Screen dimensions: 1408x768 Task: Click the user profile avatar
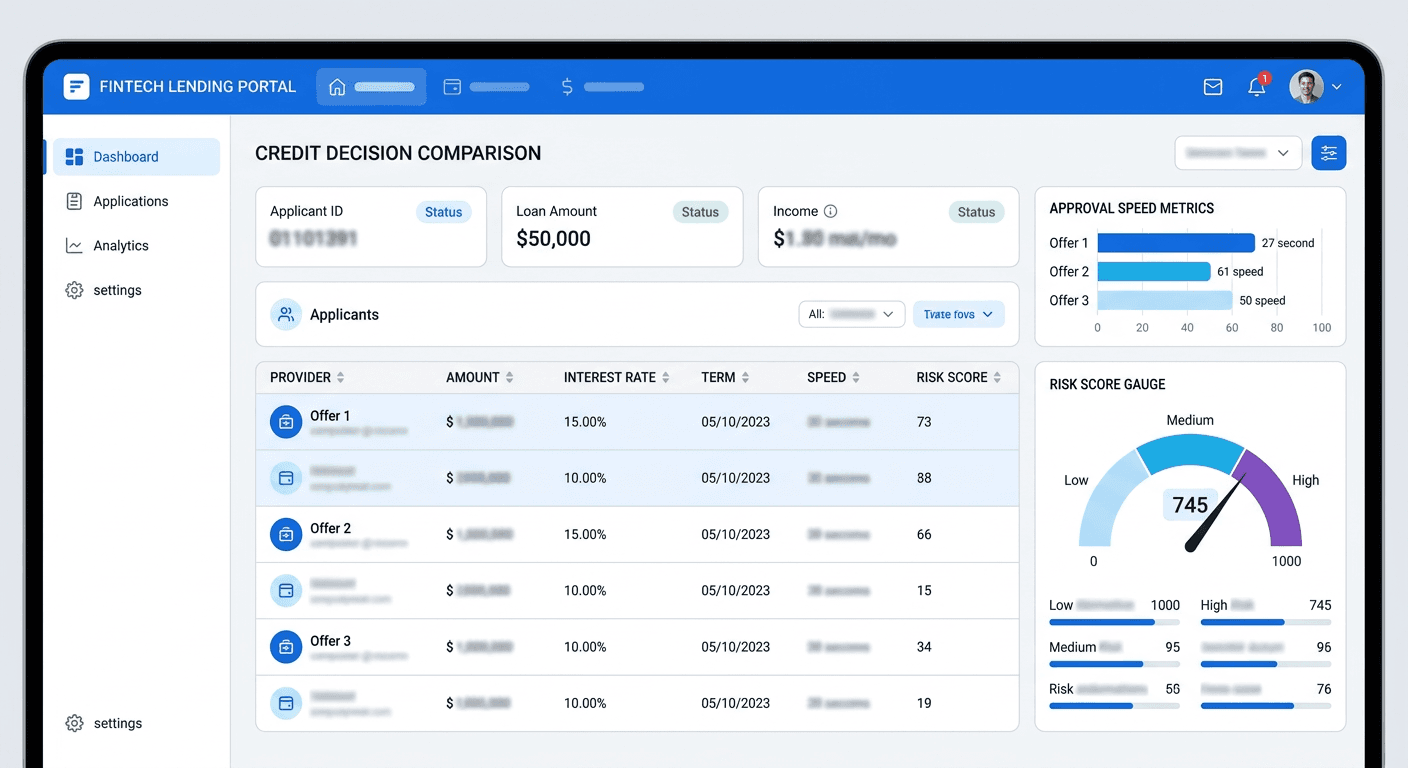pyautogui.click(x=1306, y=87)
